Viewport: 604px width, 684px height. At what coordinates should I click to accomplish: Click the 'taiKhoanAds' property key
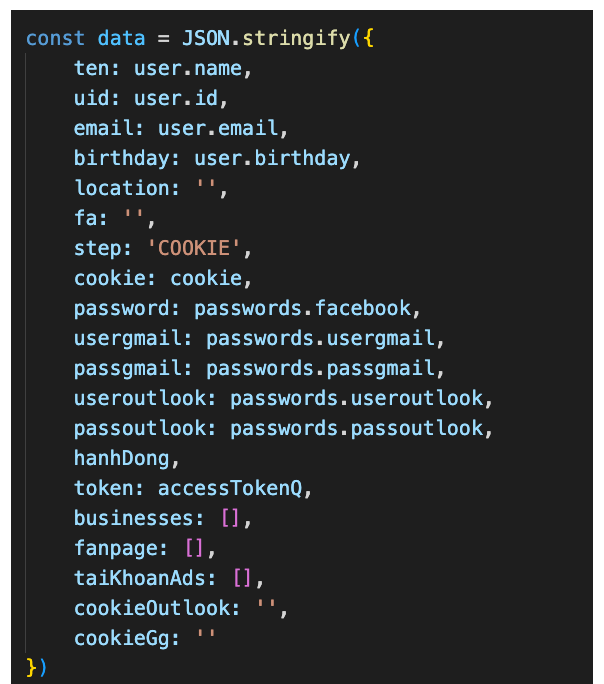click(140, 578)
